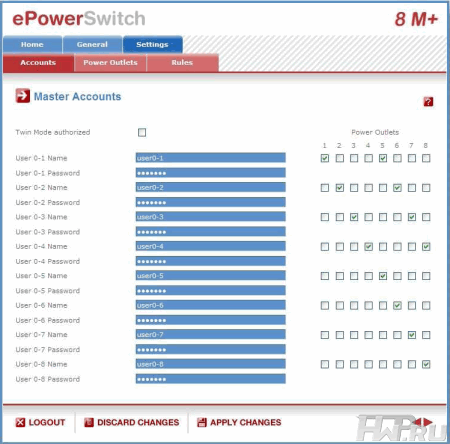The image size is (450, 444).
Task: Open the Home tab
Action: (32, 45)
